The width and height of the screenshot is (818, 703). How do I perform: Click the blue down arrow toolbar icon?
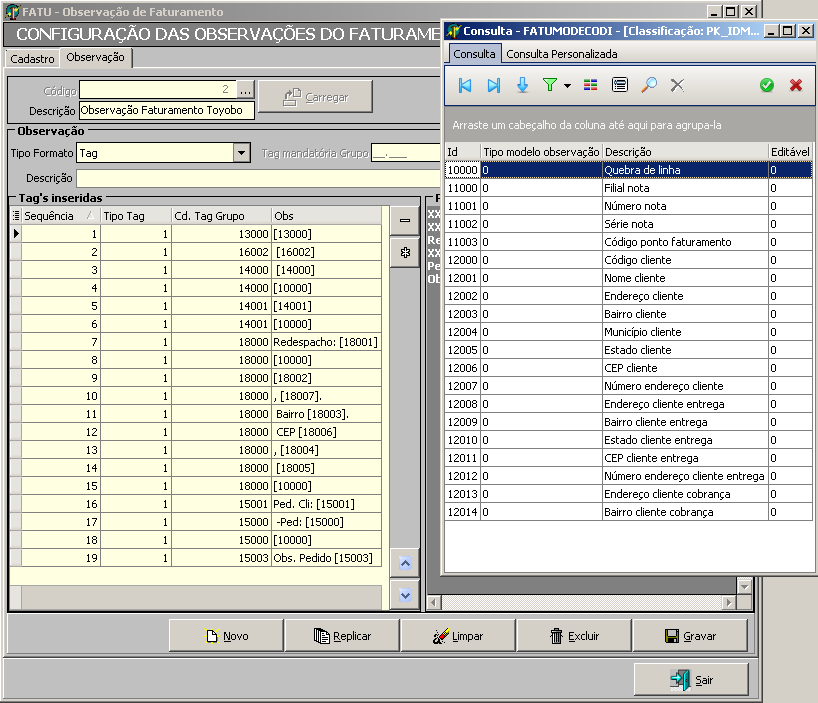pyautogui.click(x=522, y=86)
